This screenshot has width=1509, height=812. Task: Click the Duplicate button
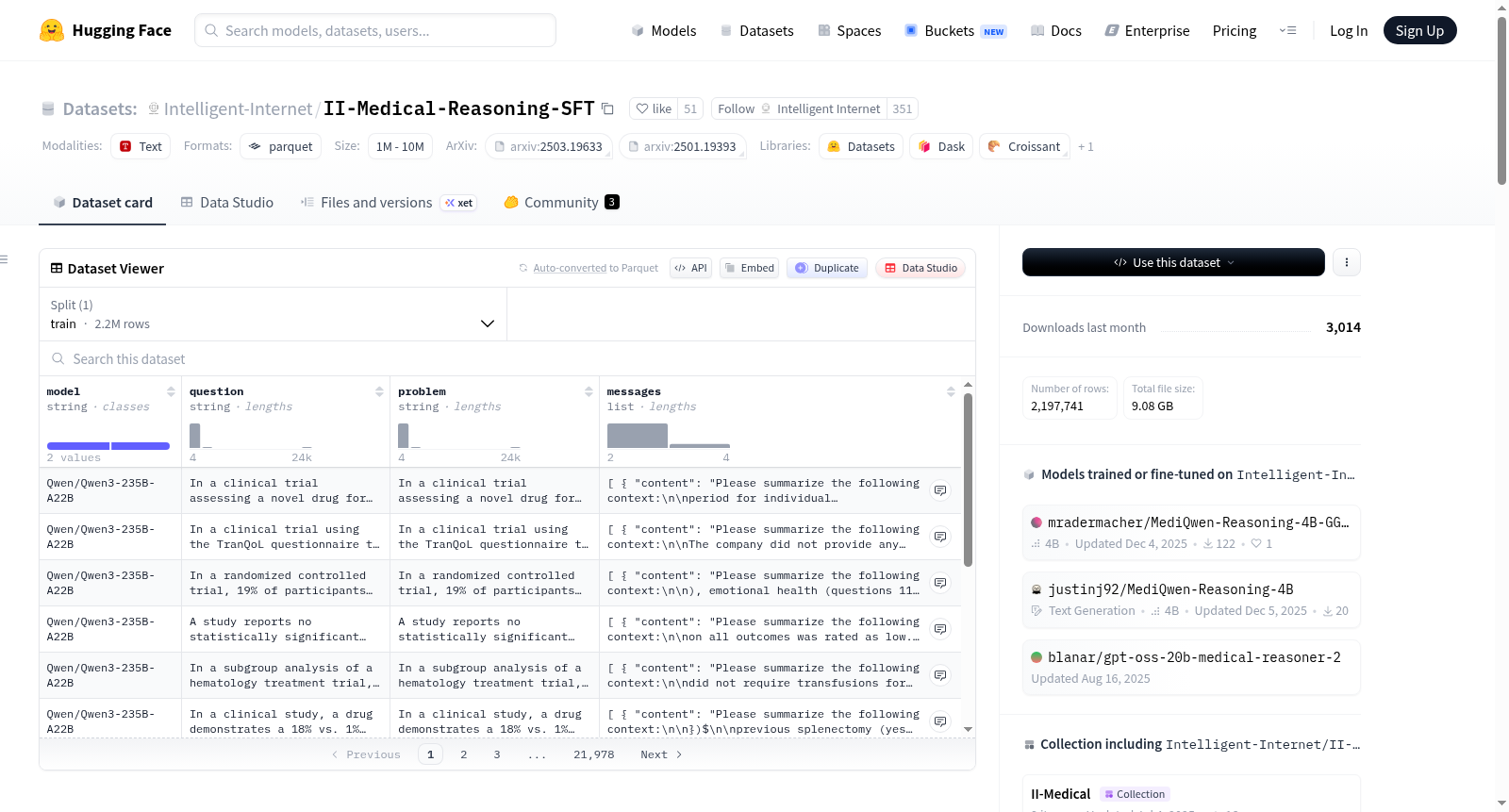click(x=827, y=268)
